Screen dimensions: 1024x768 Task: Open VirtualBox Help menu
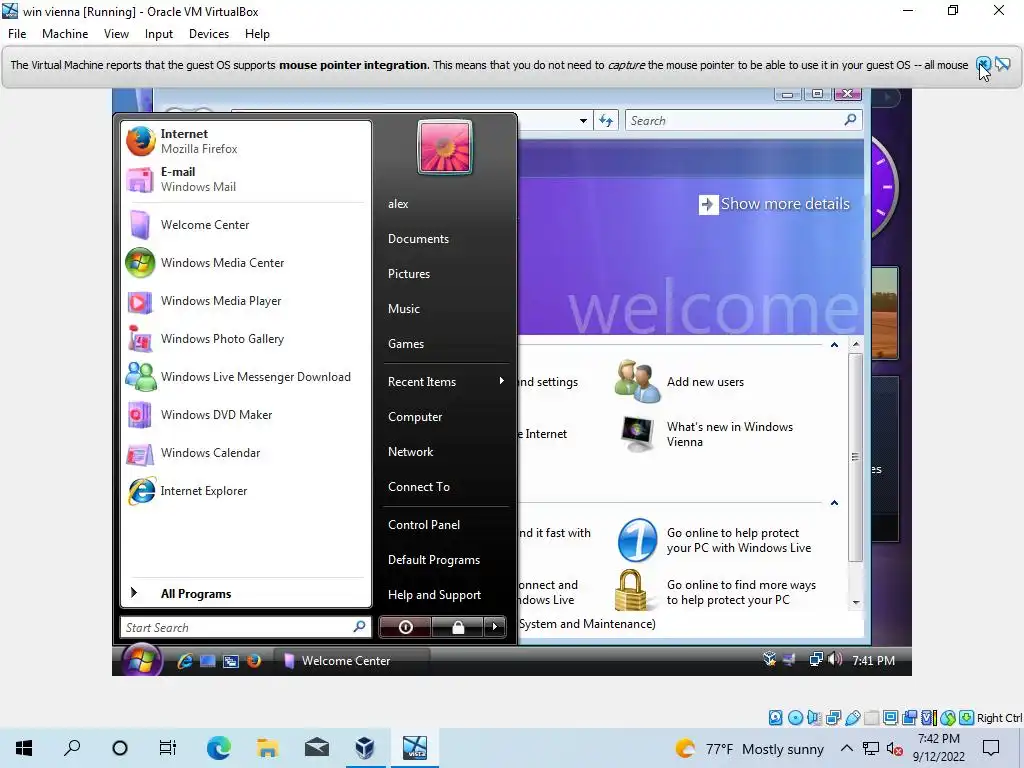coord(257,34)
